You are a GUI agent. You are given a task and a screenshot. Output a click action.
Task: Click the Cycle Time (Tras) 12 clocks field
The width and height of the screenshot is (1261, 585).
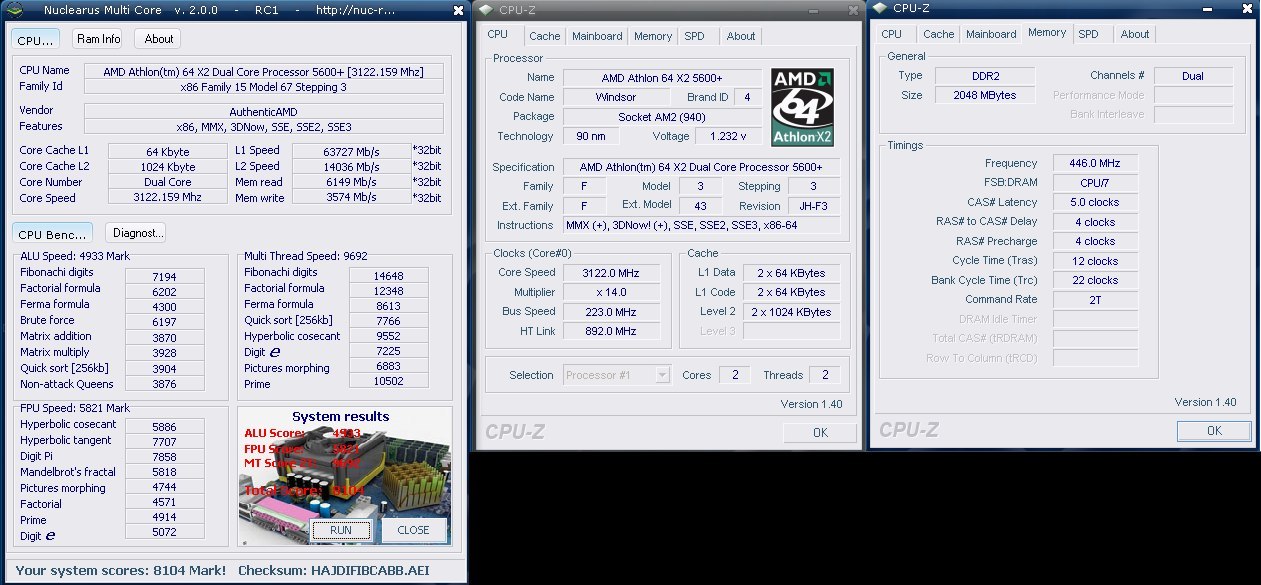coord(1095,260)
